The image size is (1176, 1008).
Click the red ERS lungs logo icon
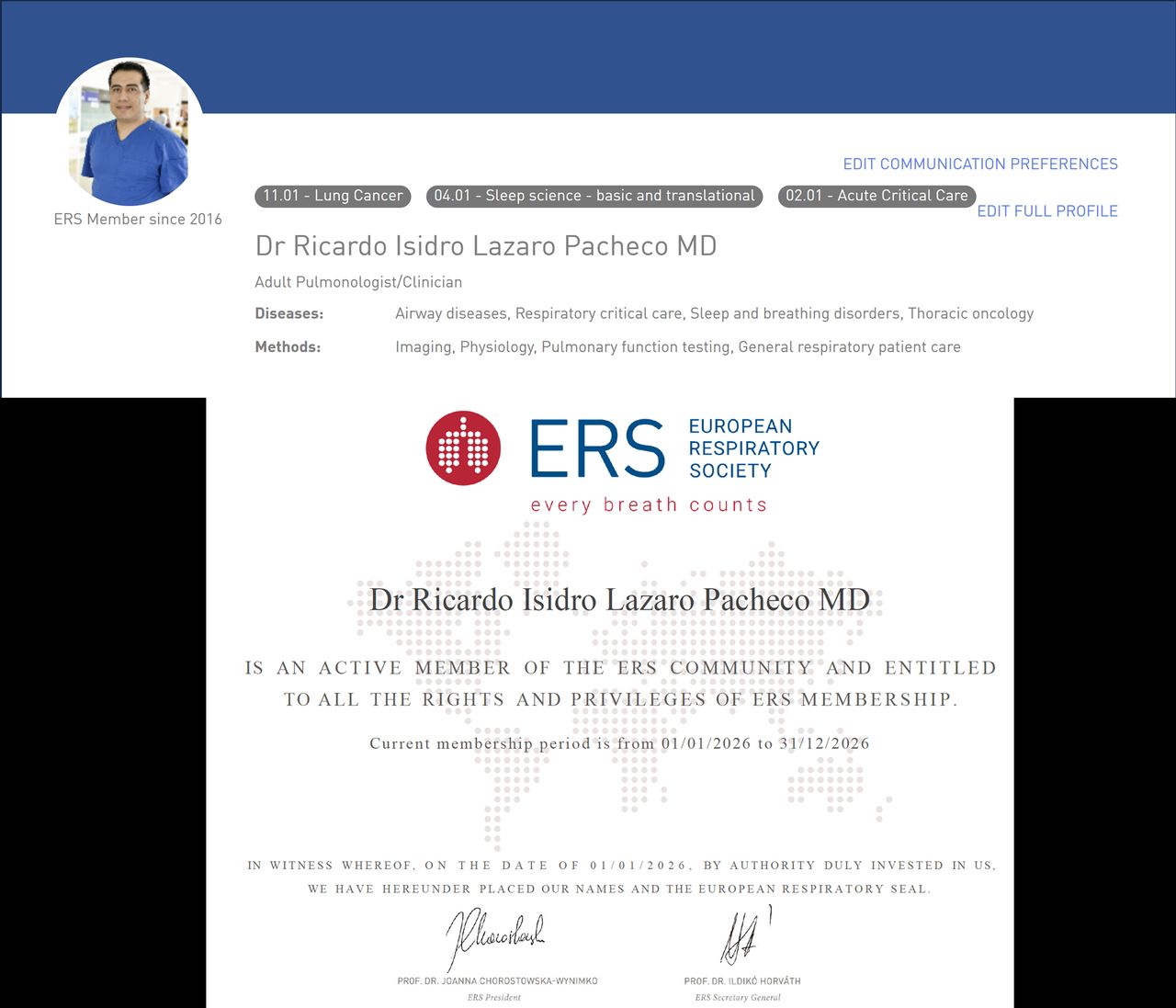(x=463, y=447)
